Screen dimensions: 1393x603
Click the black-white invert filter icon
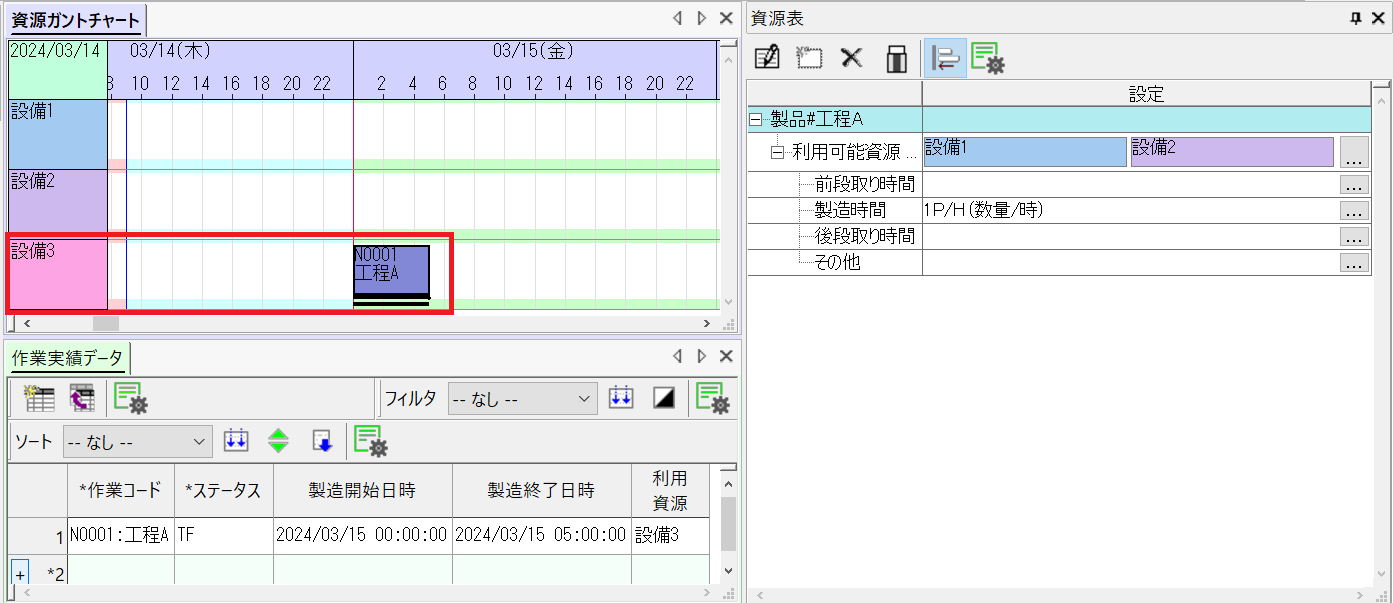[664, 399]
